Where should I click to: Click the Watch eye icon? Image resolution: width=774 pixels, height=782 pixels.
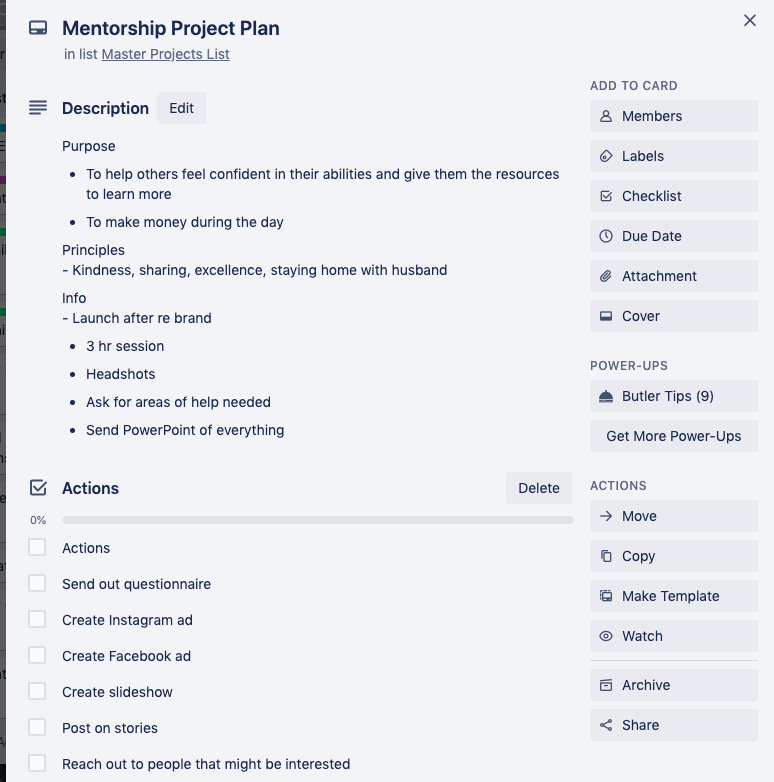click(606, 636)
